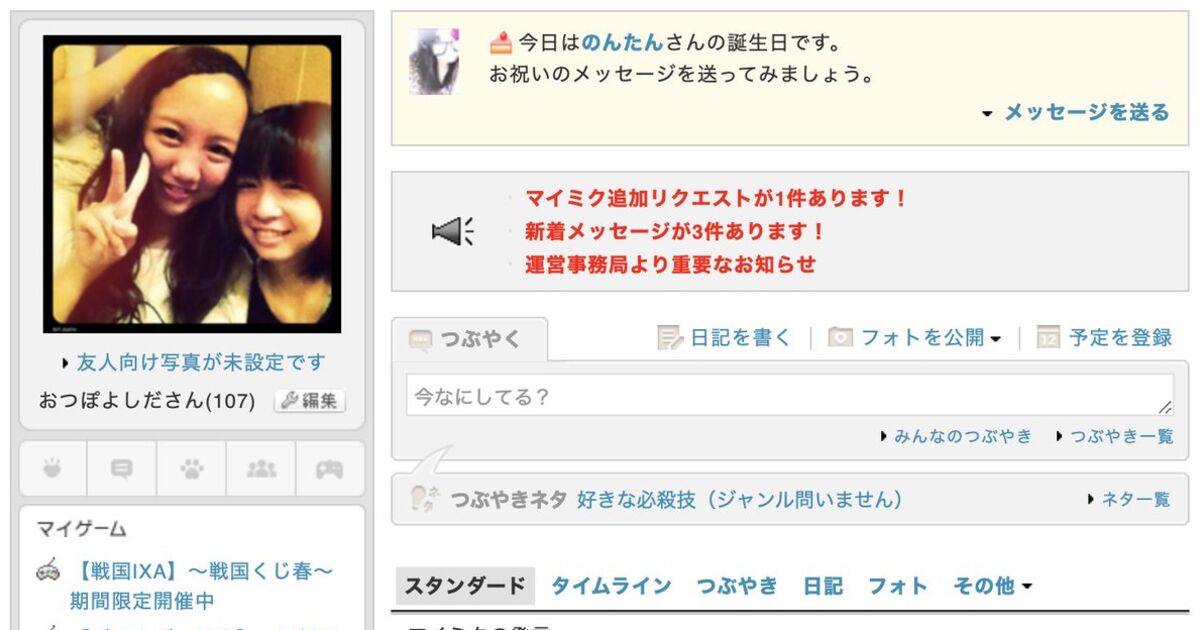Switch to the タイムライン tab
This screenshot has width=1200, height=630.
(x=611, y=586)
